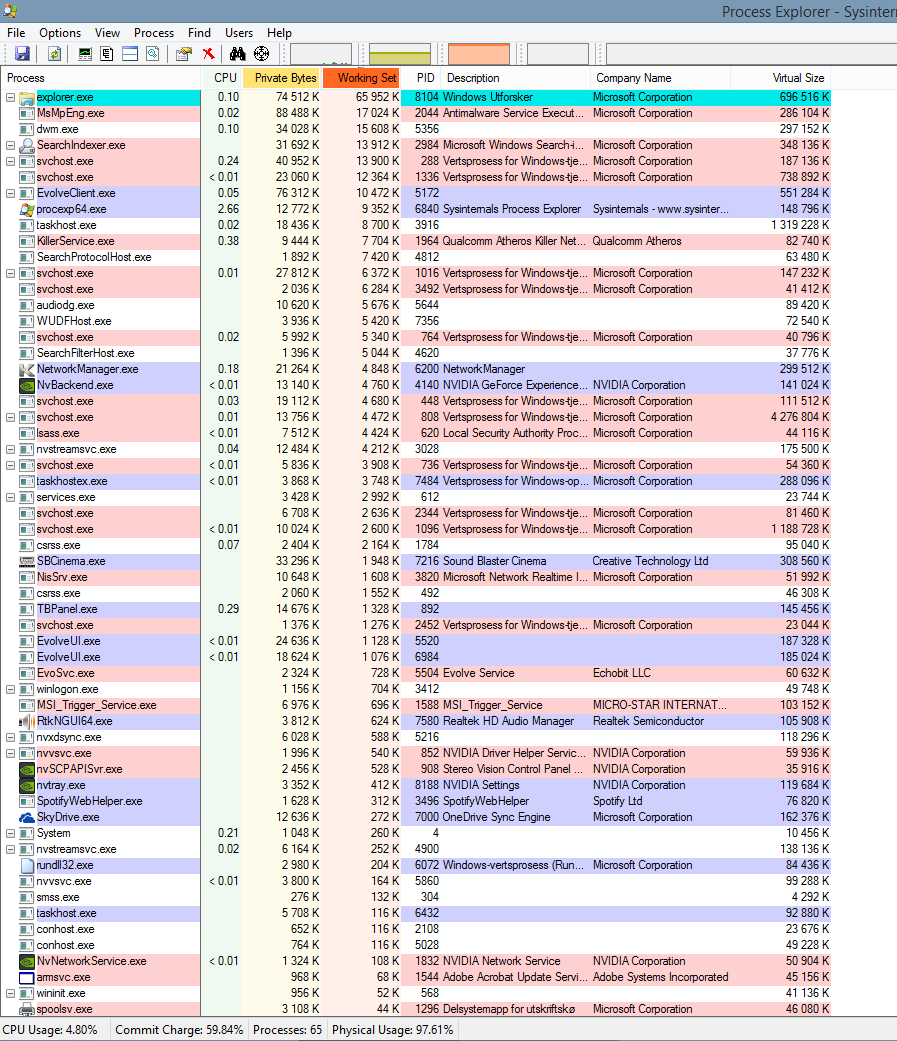
Task: Click the SearchIndexer.exe magnifier icon
Action: click(x=27, y=145)
